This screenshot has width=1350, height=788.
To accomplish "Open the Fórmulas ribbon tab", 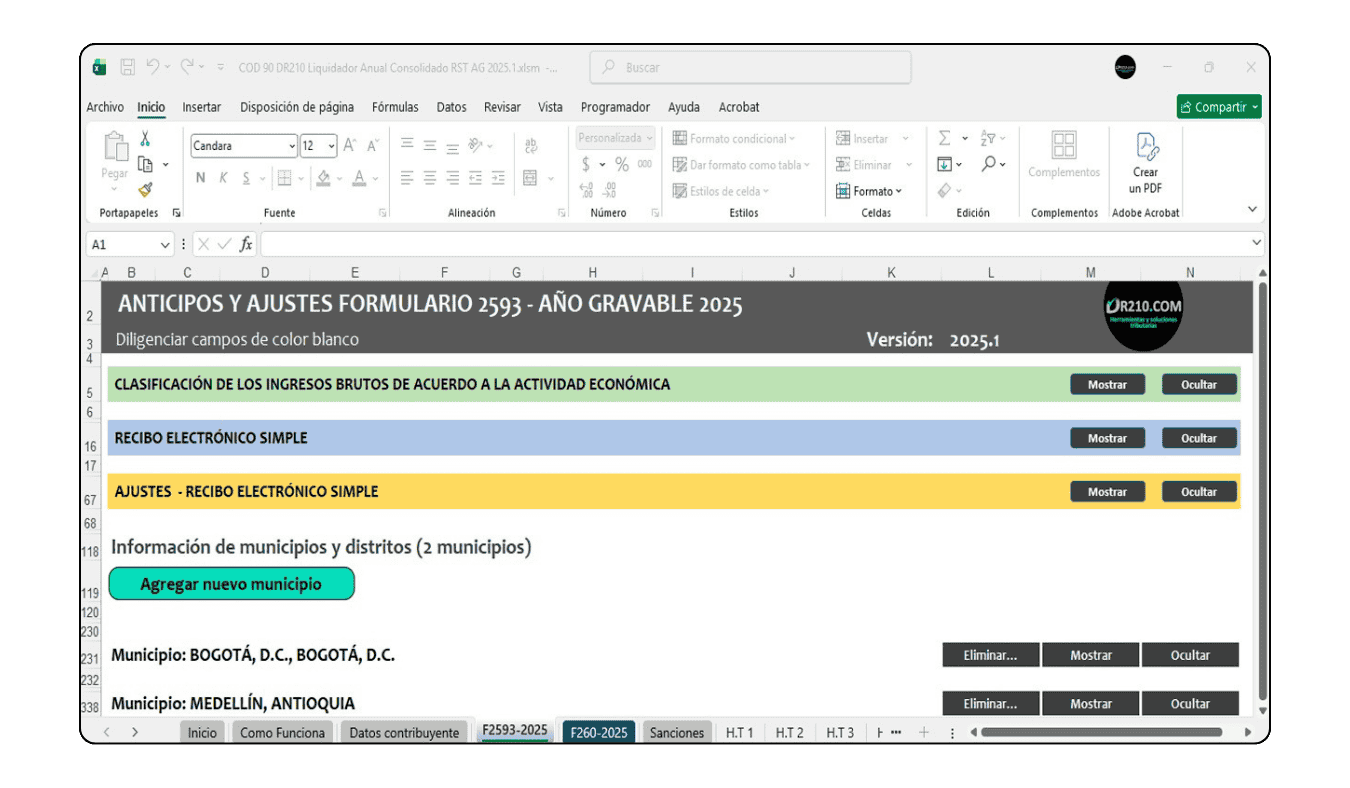I will (395, 107).
